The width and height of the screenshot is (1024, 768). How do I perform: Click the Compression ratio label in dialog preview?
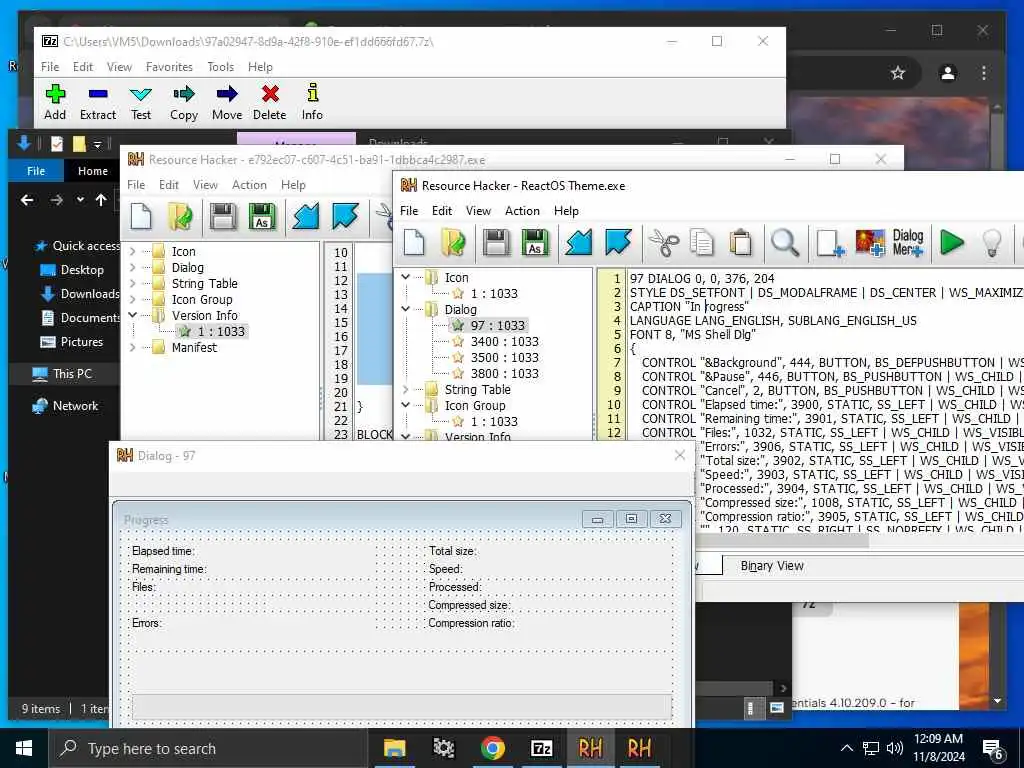click(471, 623)
